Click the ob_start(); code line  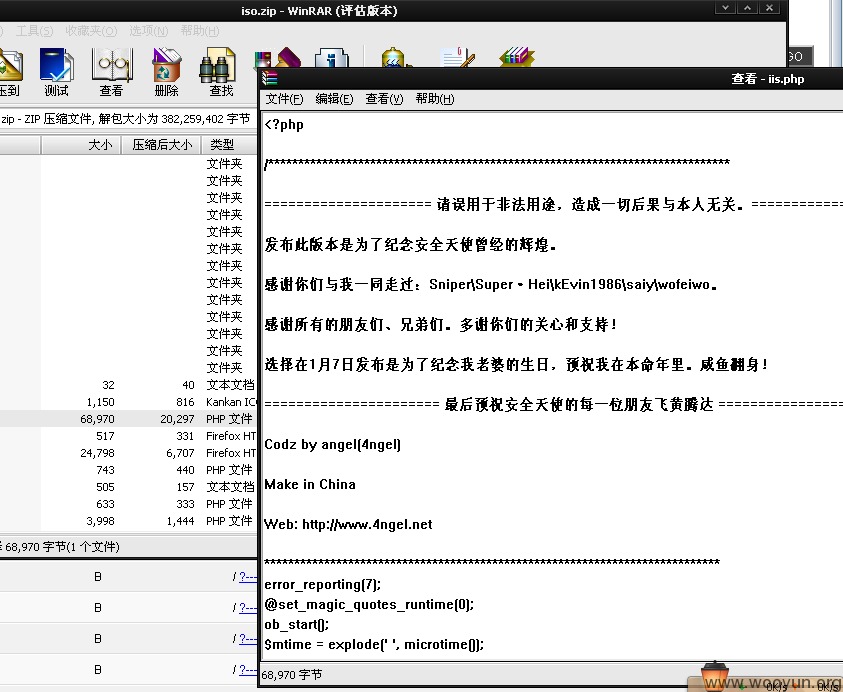click(x=297, y=624)
